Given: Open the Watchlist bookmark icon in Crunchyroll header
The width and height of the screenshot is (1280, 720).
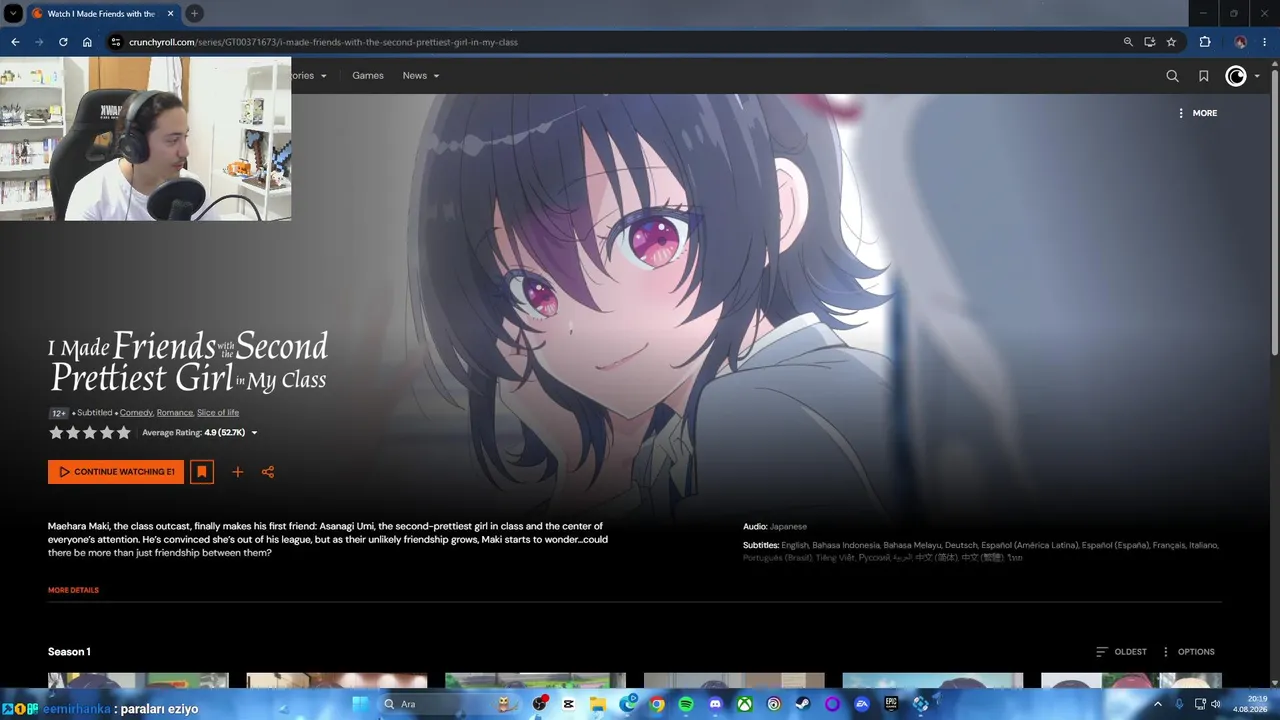Looking at the screenshot, I should click(1204, 76).
